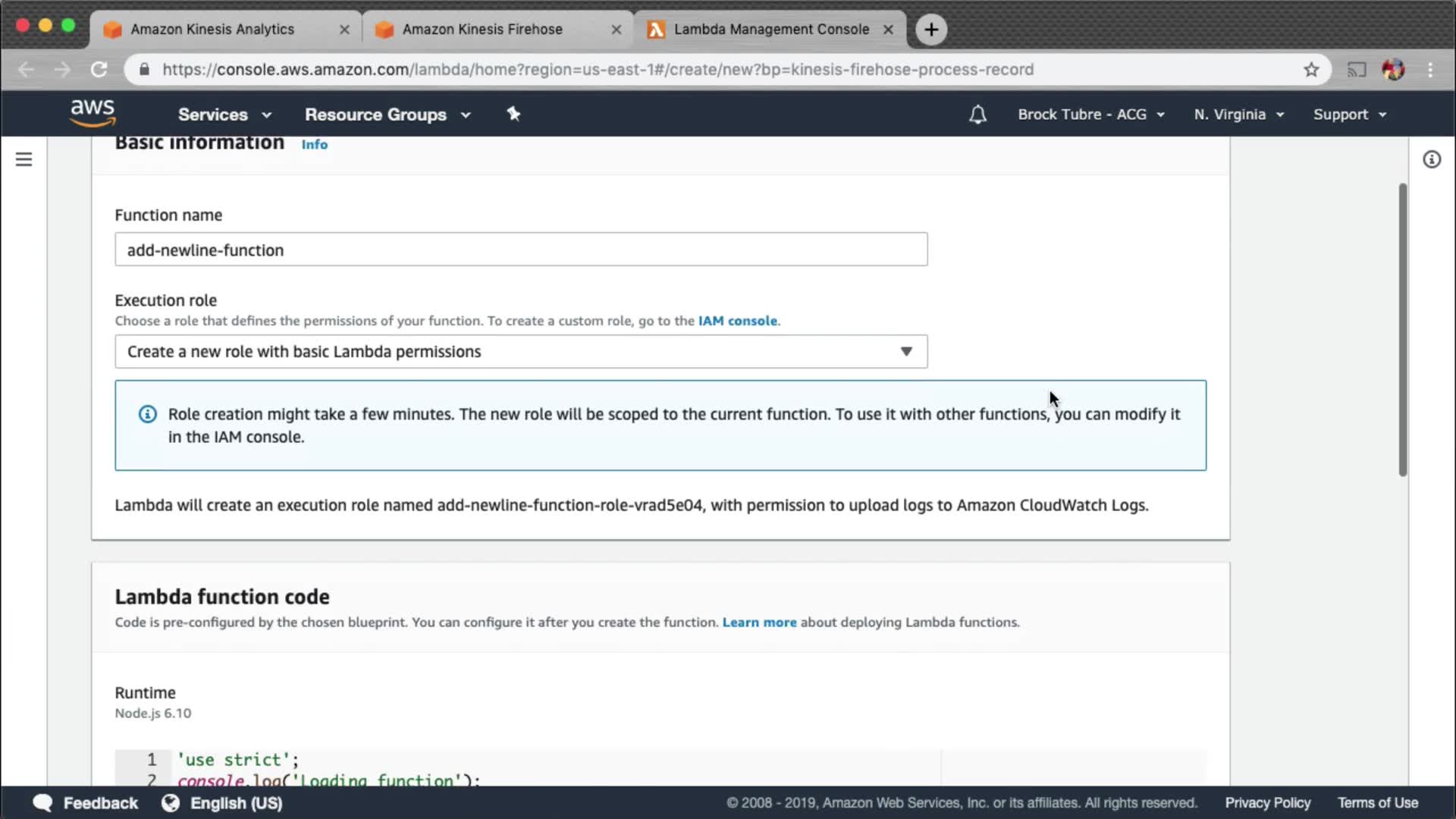This screenshot has height=819, width=1456.
Task: Click the pin shortcuts icon in navbar
Action: (513, 114)
